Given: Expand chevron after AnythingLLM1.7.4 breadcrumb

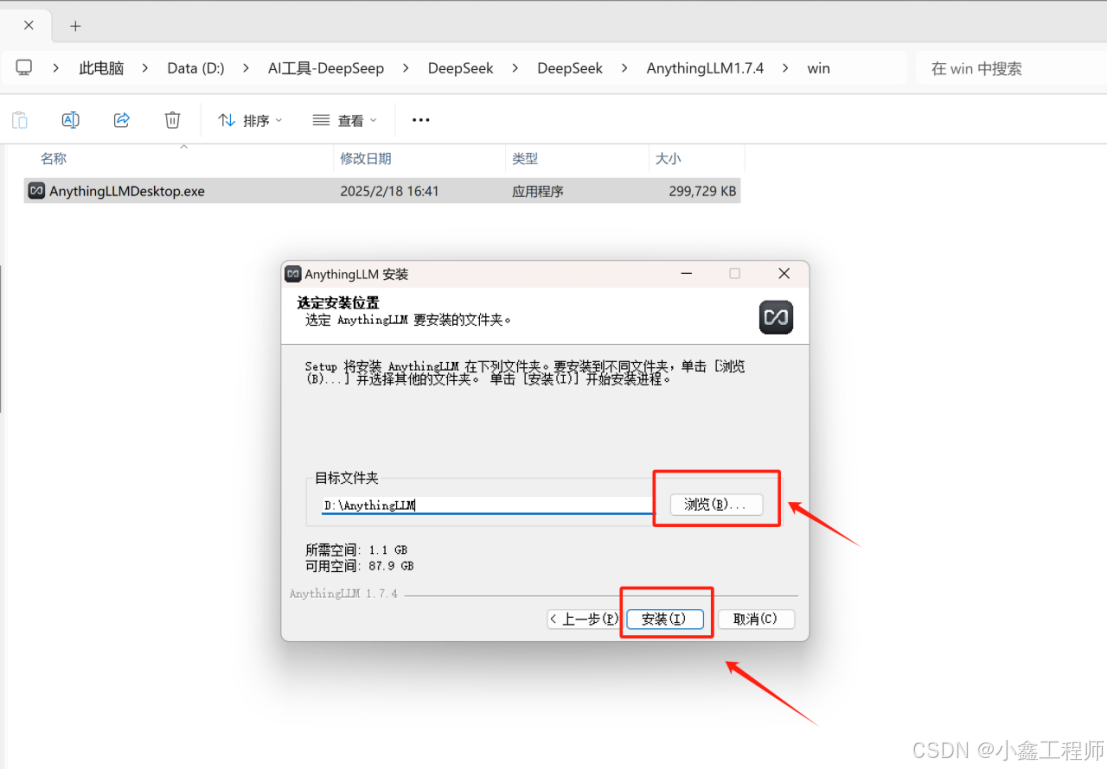Looking at the screenshot, I should click(x=786, y=69).
